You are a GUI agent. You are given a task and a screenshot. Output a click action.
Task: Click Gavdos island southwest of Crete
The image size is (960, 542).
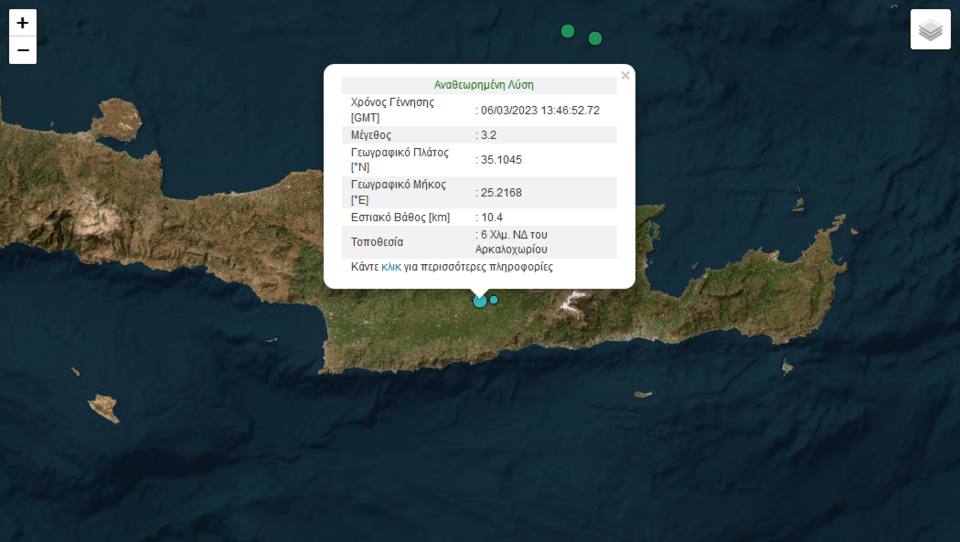click(103, 407)
